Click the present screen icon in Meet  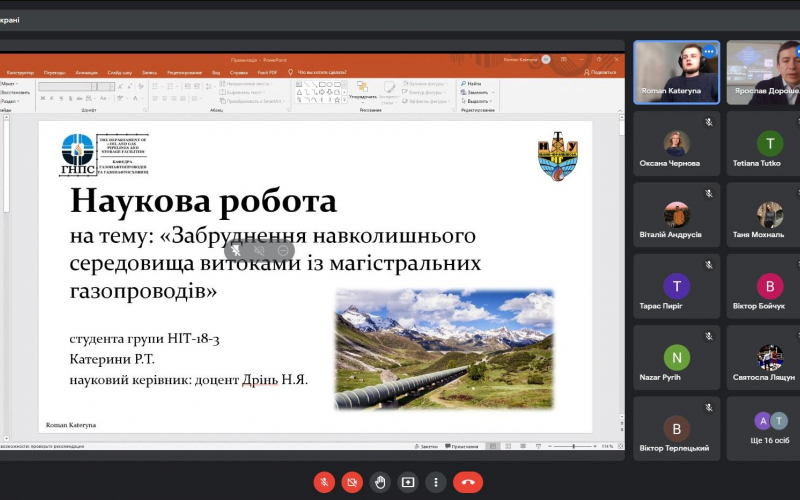[408, 482]
